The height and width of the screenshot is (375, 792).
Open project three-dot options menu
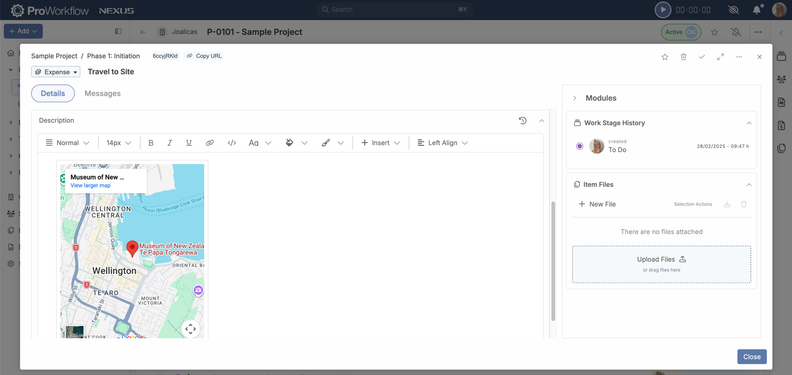tap(758, 32)
